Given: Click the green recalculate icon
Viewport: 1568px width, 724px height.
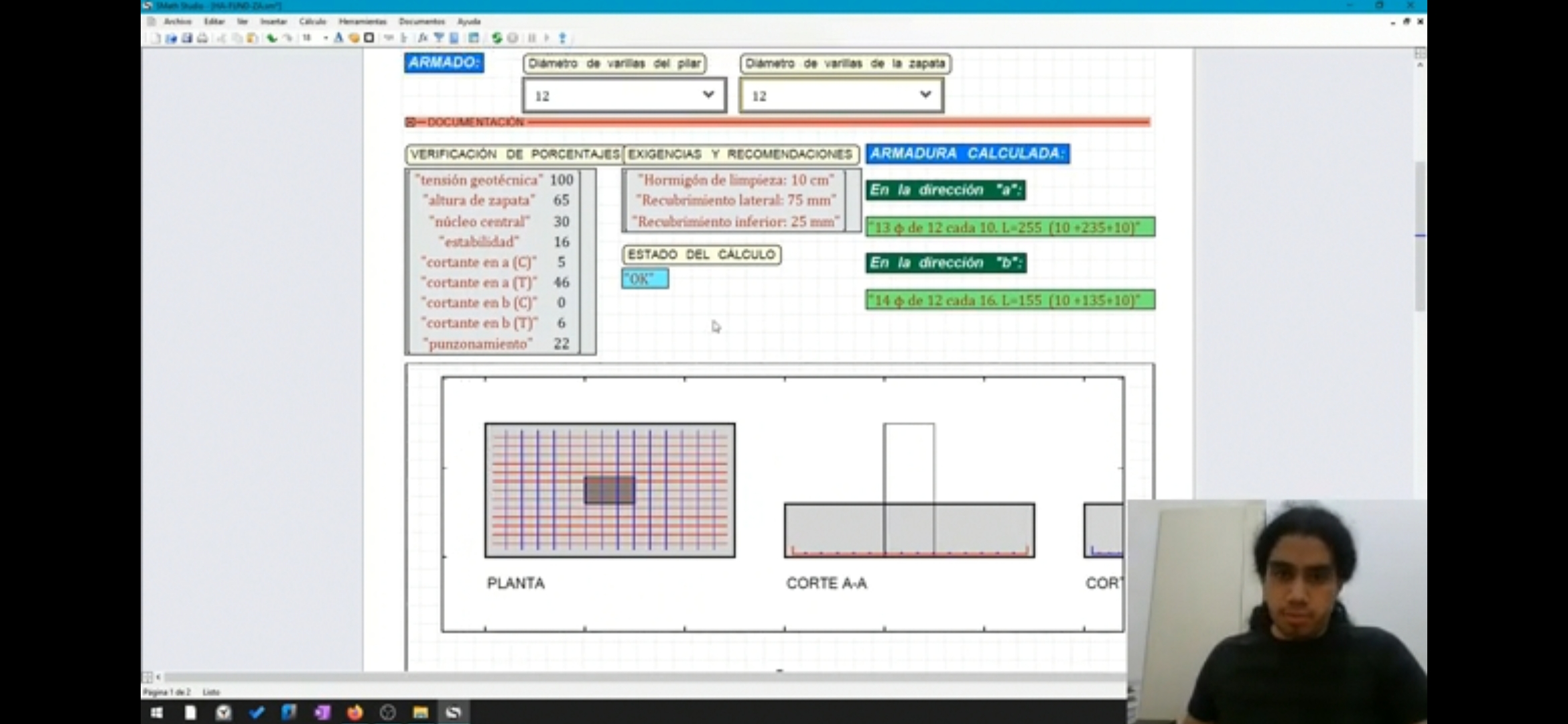Looking at the screenshot, I should coord(497,38).
